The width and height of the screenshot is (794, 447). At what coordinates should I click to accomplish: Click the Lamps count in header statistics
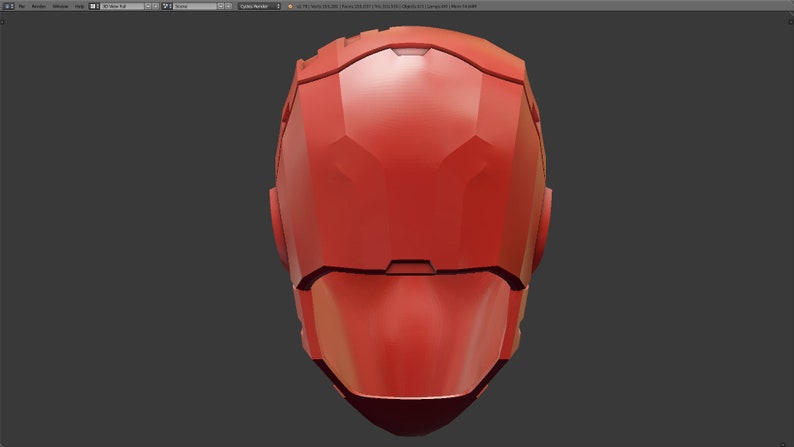[x=438, y=6]
